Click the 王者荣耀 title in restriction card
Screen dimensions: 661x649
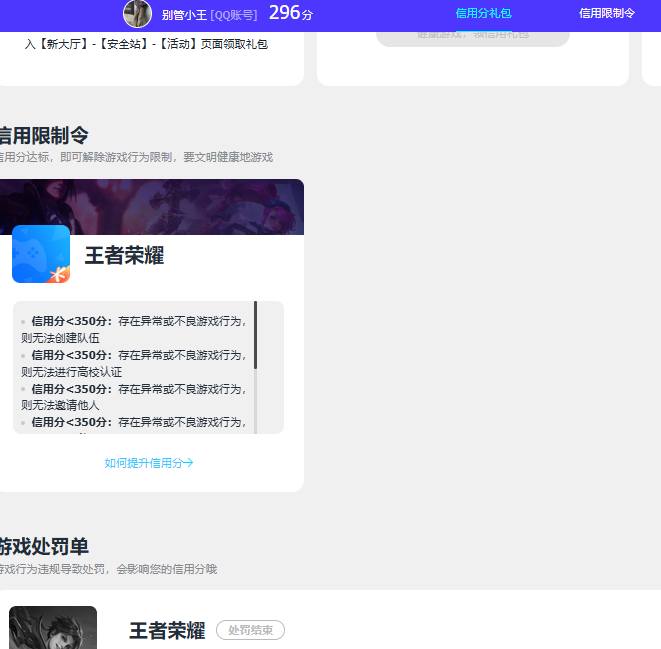pos(124,255)
